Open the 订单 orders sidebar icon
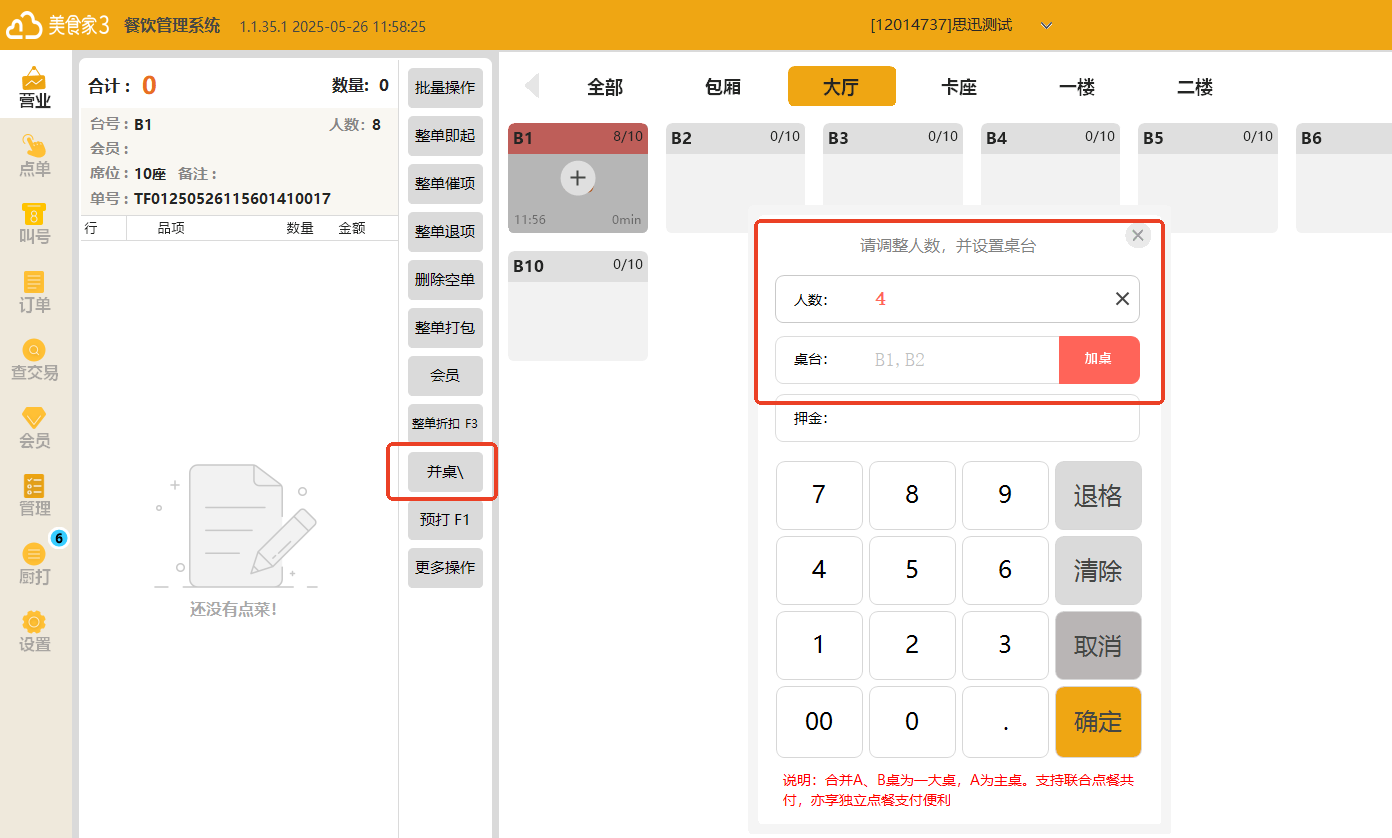The width and height of the screenshot is (1392, 838). 35,292
